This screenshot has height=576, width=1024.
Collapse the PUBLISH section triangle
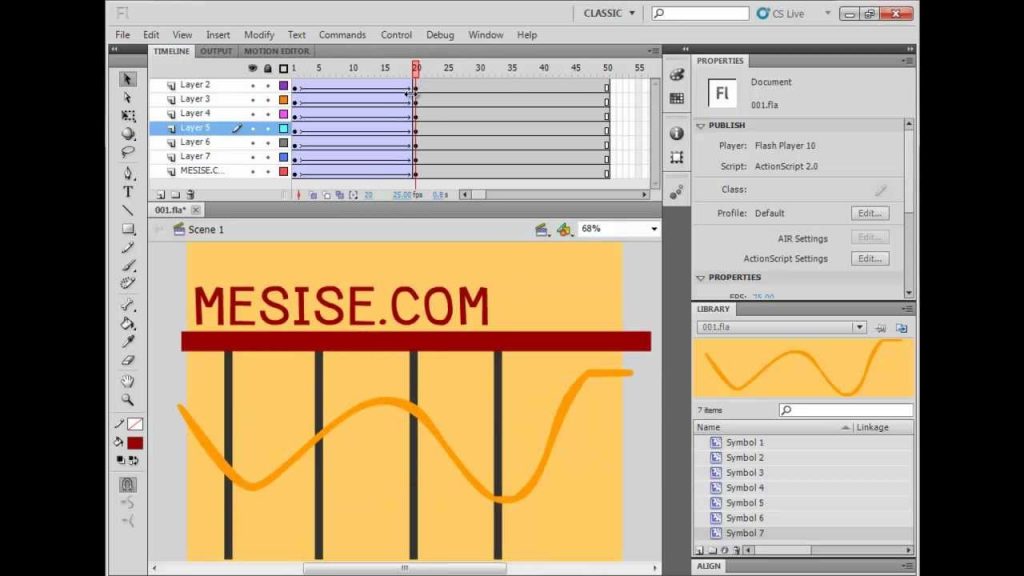(x=701, y=125)
